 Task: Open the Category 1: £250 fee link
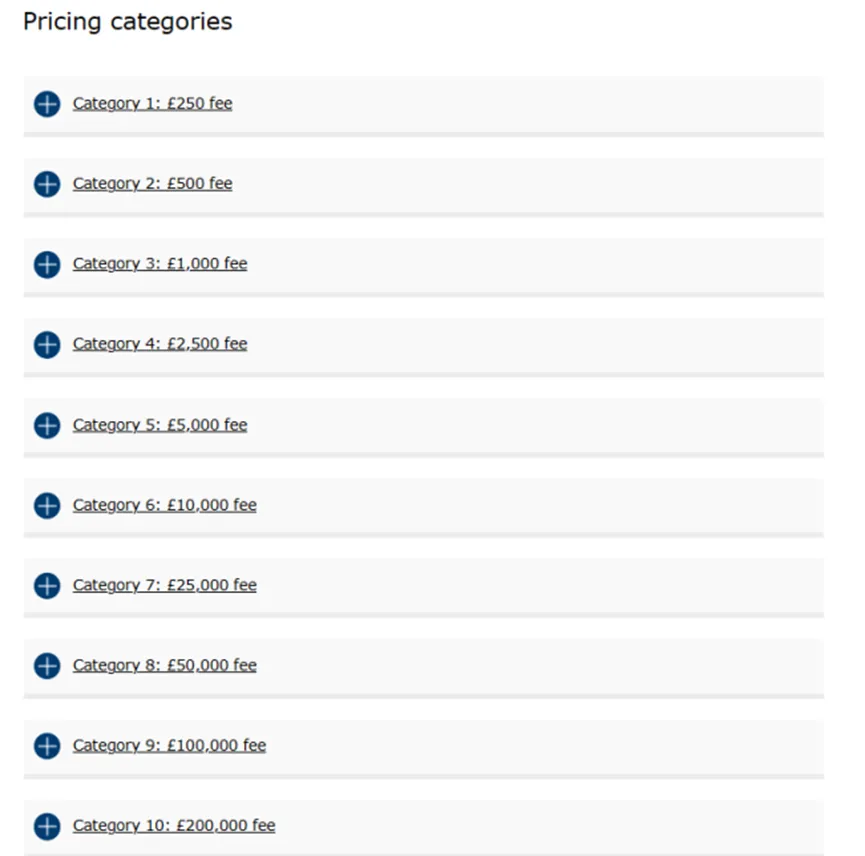tap(152, 104)
